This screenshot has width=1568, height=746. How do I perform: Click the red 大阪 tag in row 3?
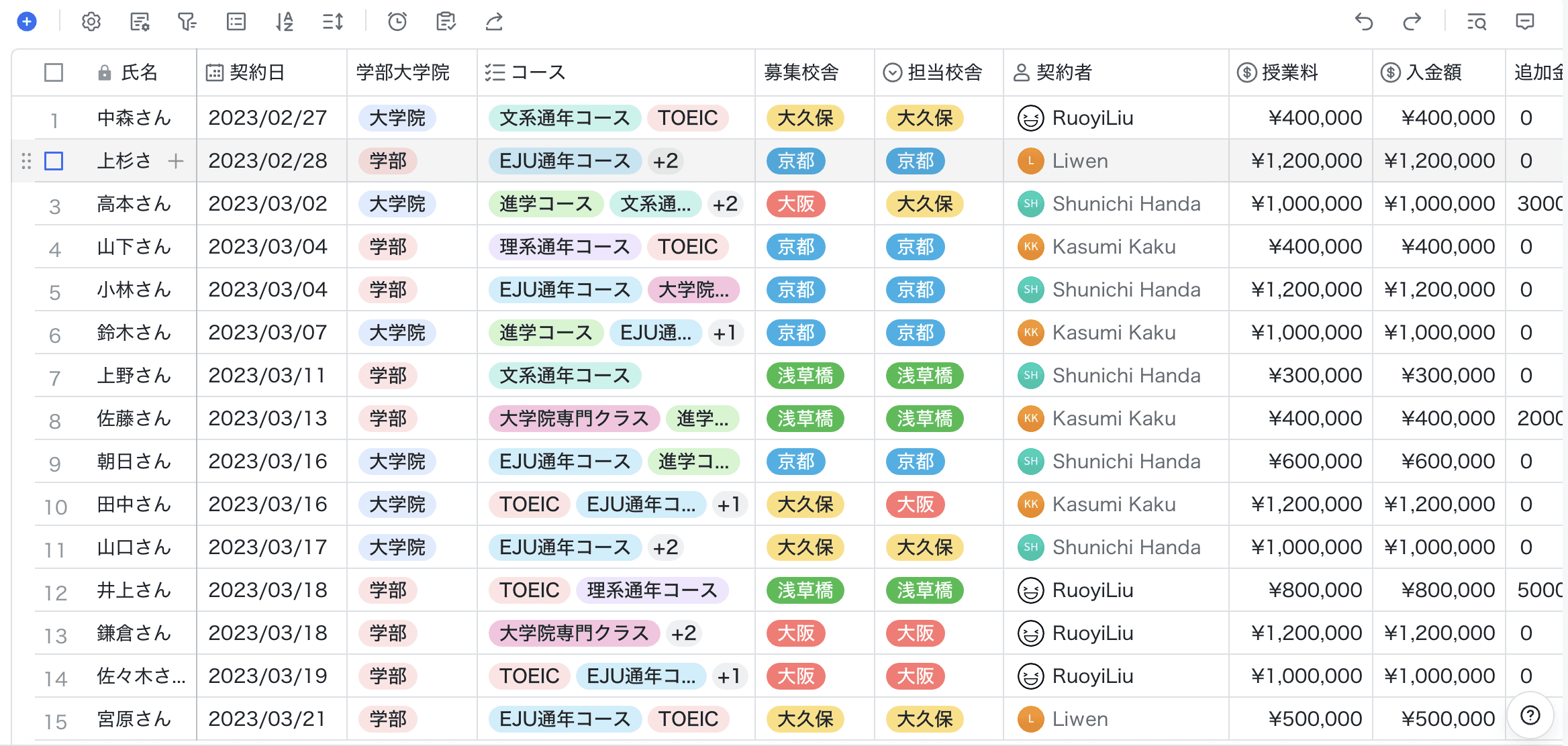pos(795,204)
